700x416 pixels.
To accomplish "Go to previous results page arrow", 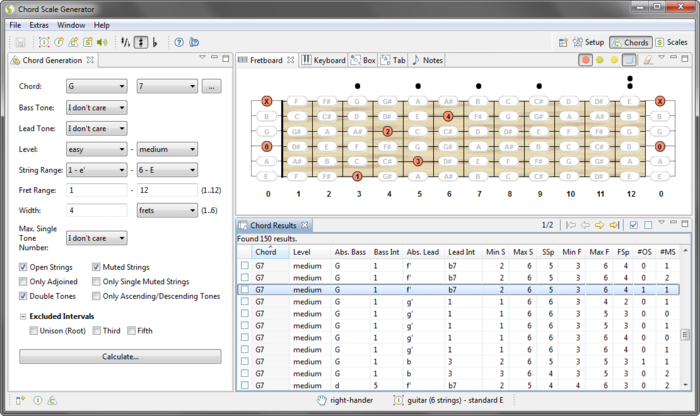I will [x=585, y=225].
